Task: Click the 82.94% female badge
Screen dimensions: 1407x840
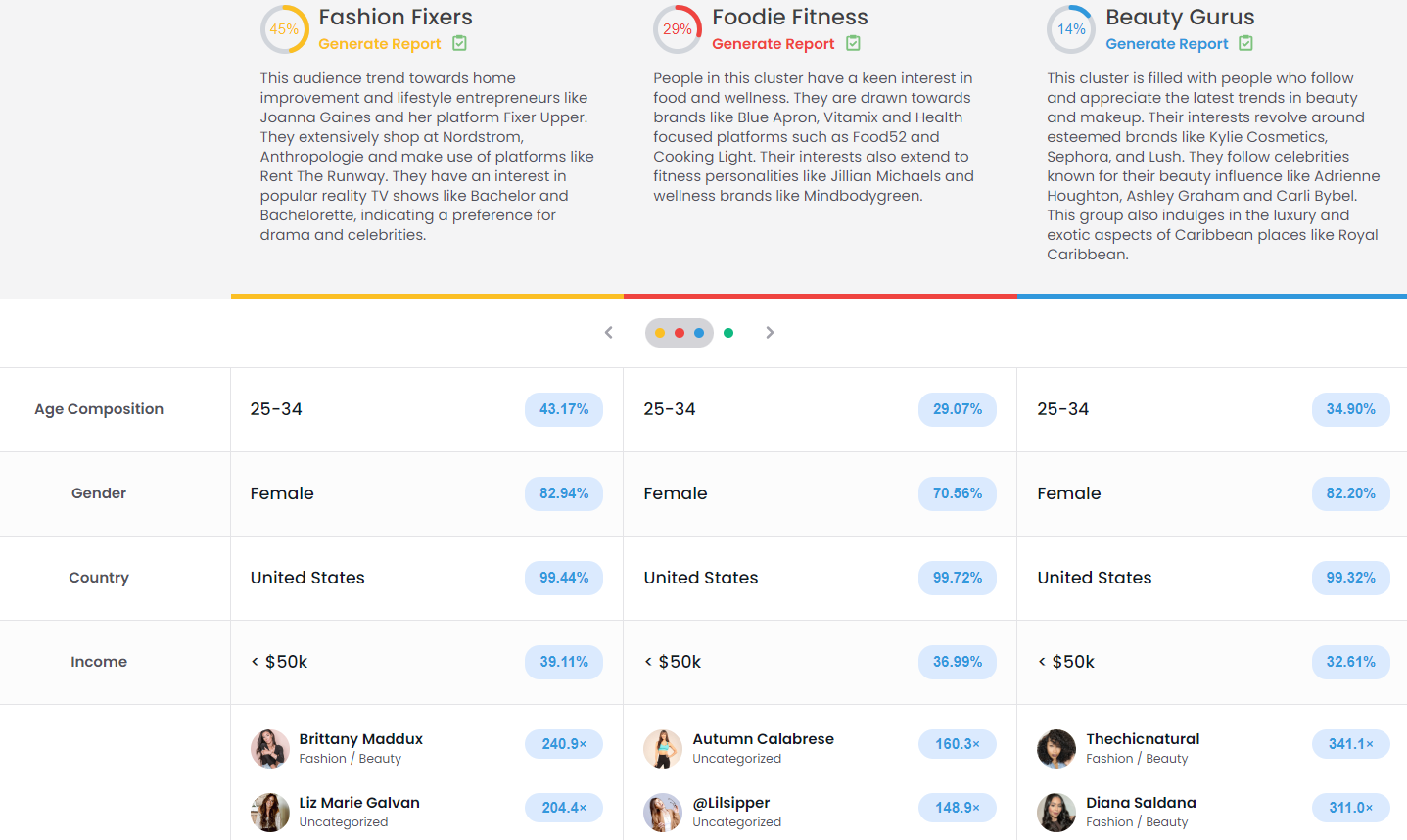Action: pyautogui.click(x=564, y=493)
